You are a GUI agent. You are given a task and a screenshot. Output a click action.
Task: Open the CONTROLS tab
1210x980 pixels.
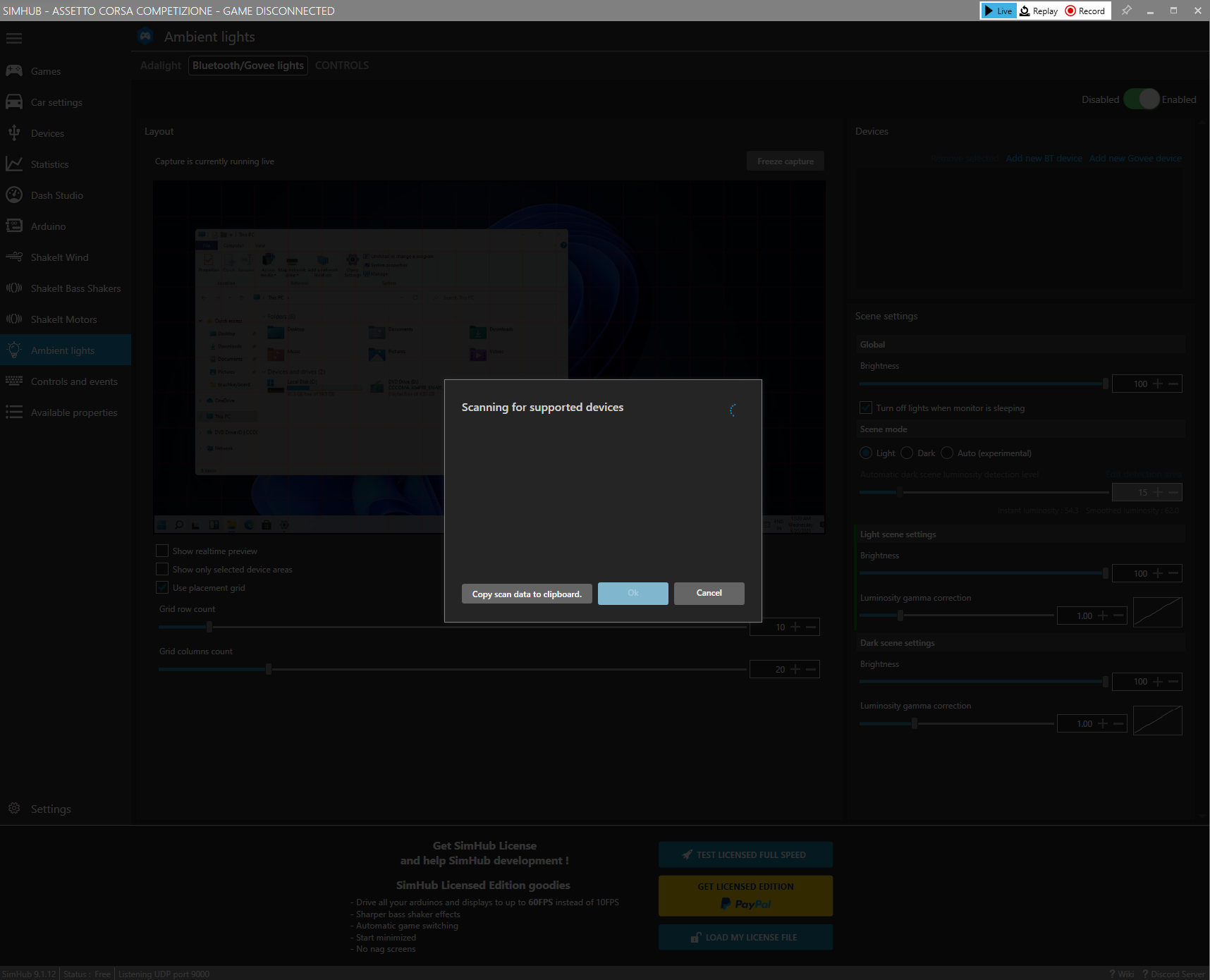(x=342, y=65)
